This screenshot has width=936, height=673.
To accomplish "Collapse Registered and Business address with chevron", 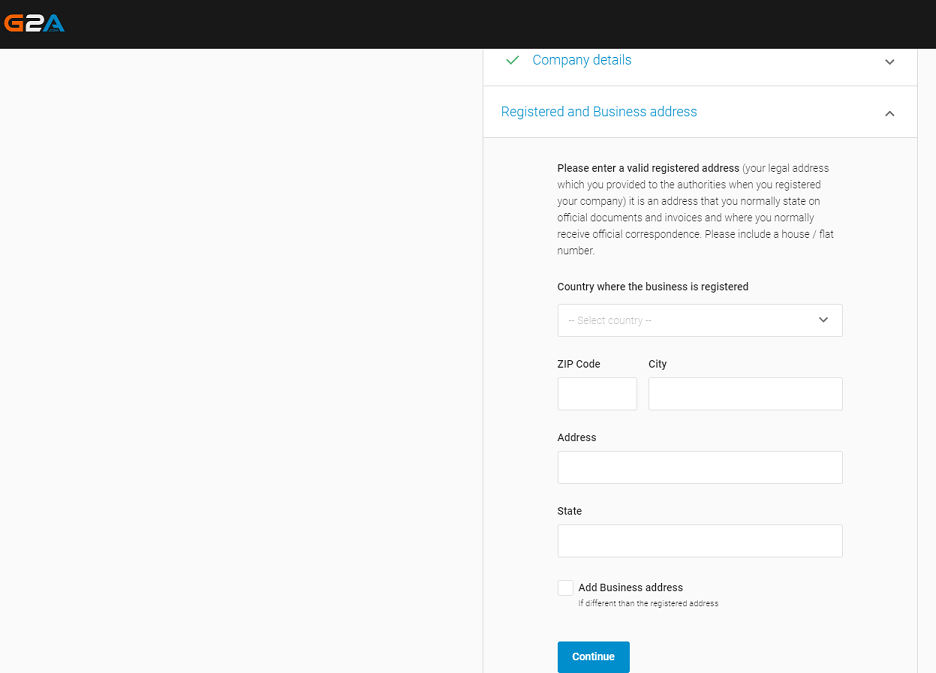I will click(890, 113).
